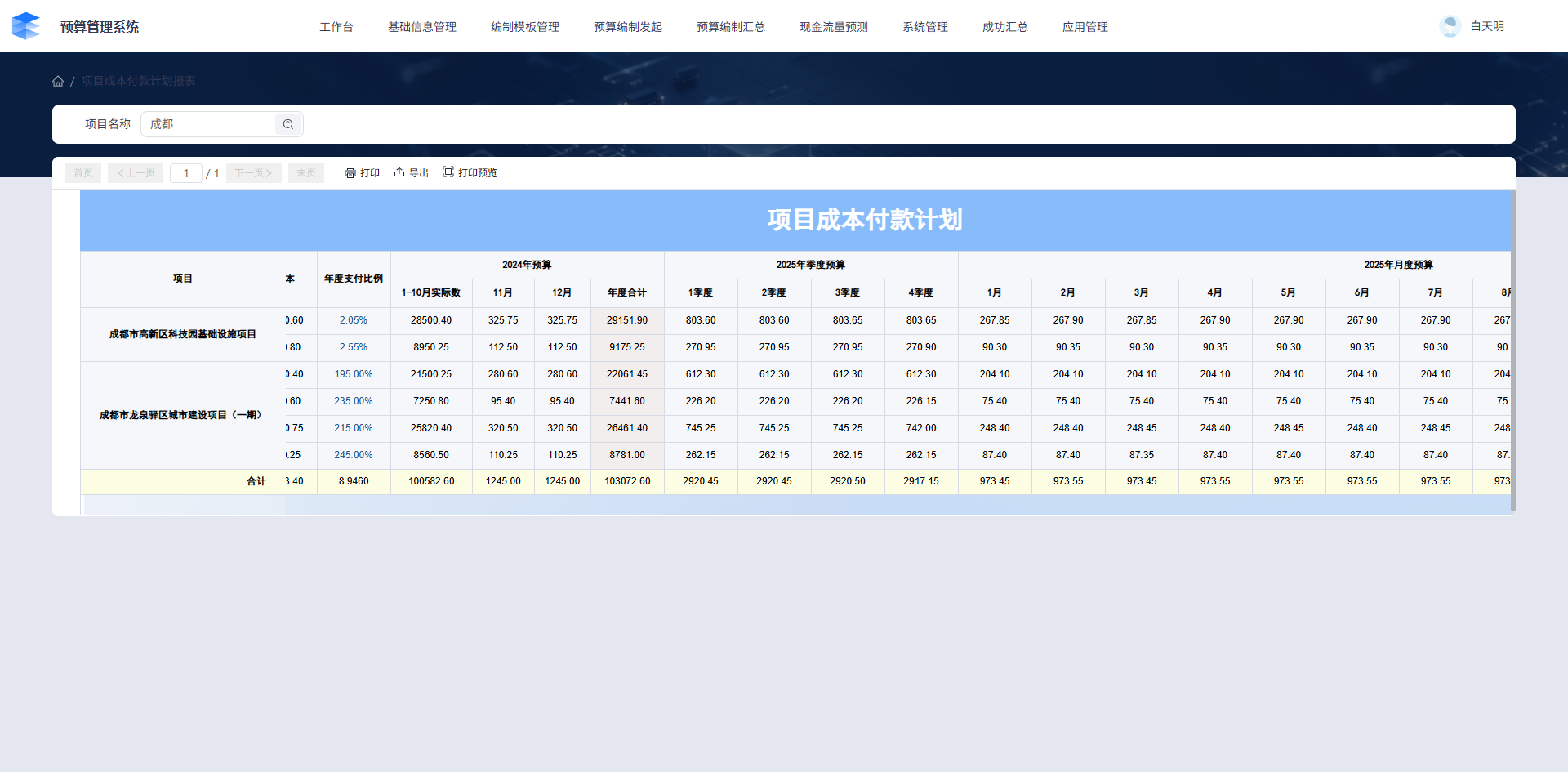Click the home breadcrumb icon
Viewport: 1568px width, 772px height.
58,81
